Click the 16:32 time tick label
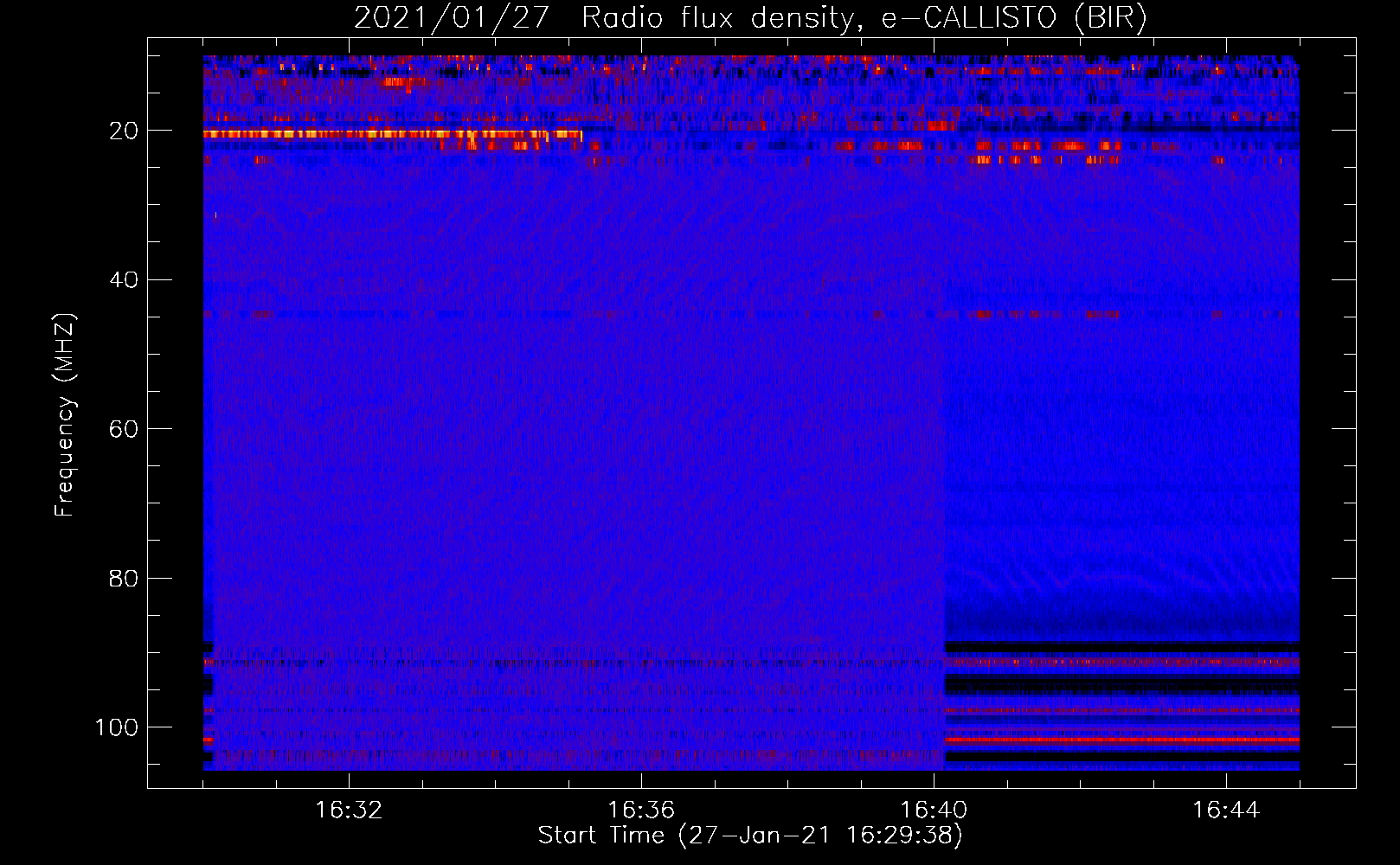The width and height of the screenshot is (1400, 865). click(349, 811)
